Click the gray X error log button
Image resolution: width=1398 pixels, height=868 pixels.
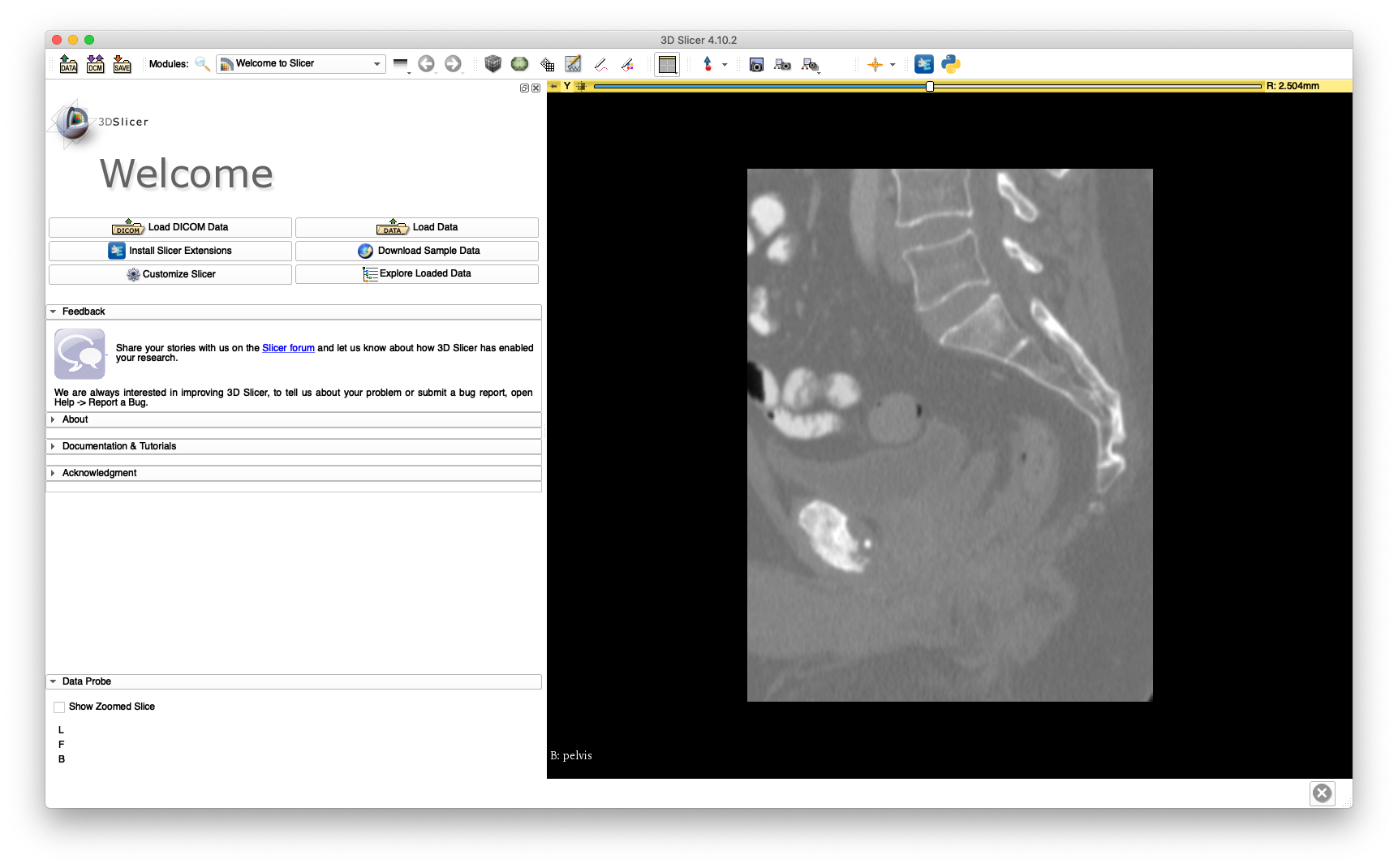(1322, 793)
